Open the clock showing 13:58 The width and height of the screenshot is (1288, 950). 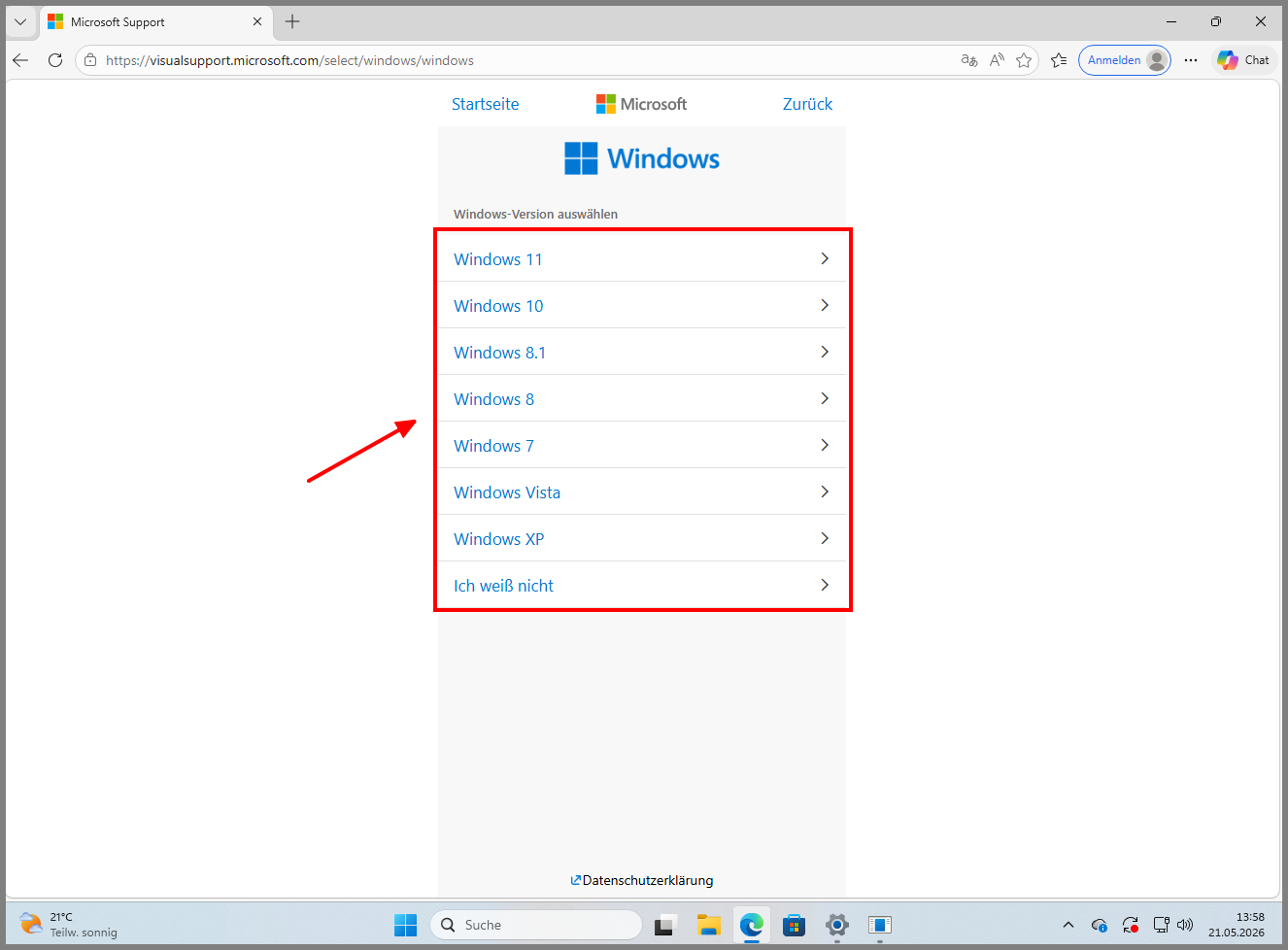1237,925
